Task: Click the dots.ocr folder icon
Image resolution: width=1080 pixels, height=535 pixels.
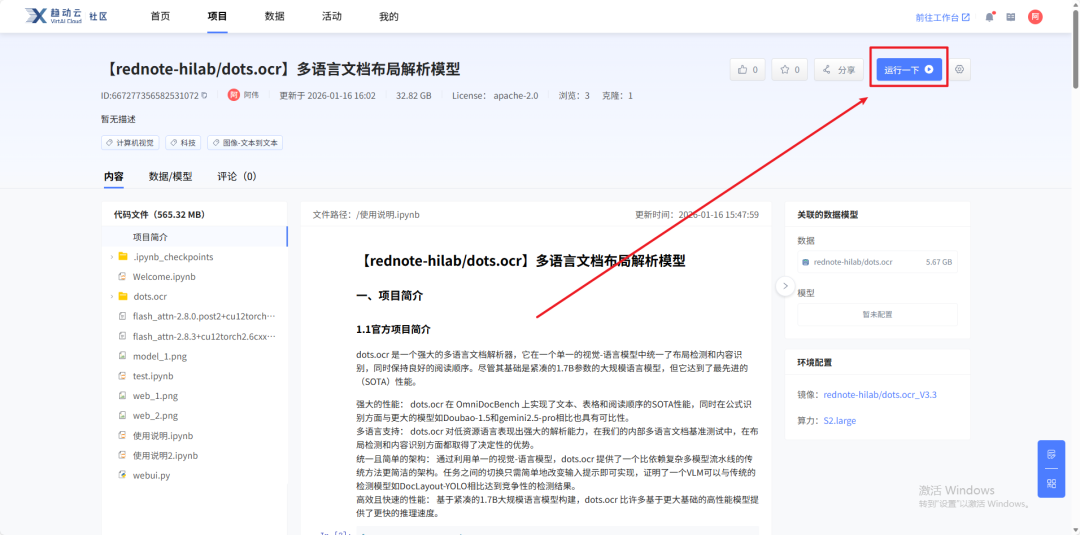Action: (x=123, y=297)
